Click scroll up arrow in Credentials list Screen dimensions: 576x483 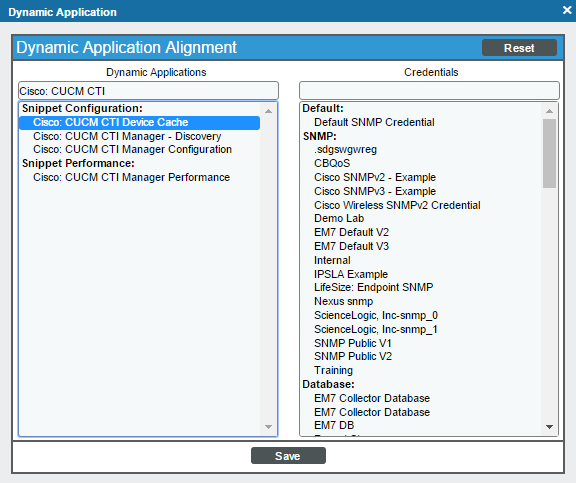click(549, 111)
